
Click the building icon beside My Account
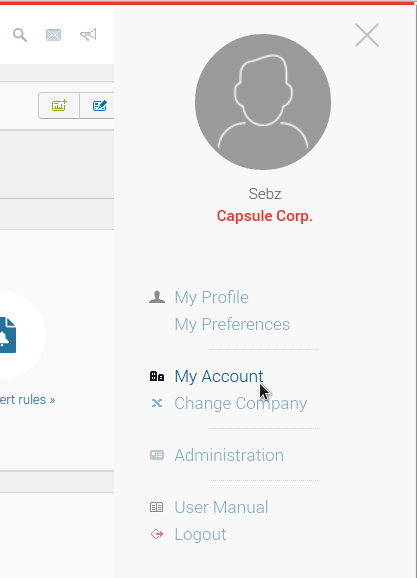157,376
